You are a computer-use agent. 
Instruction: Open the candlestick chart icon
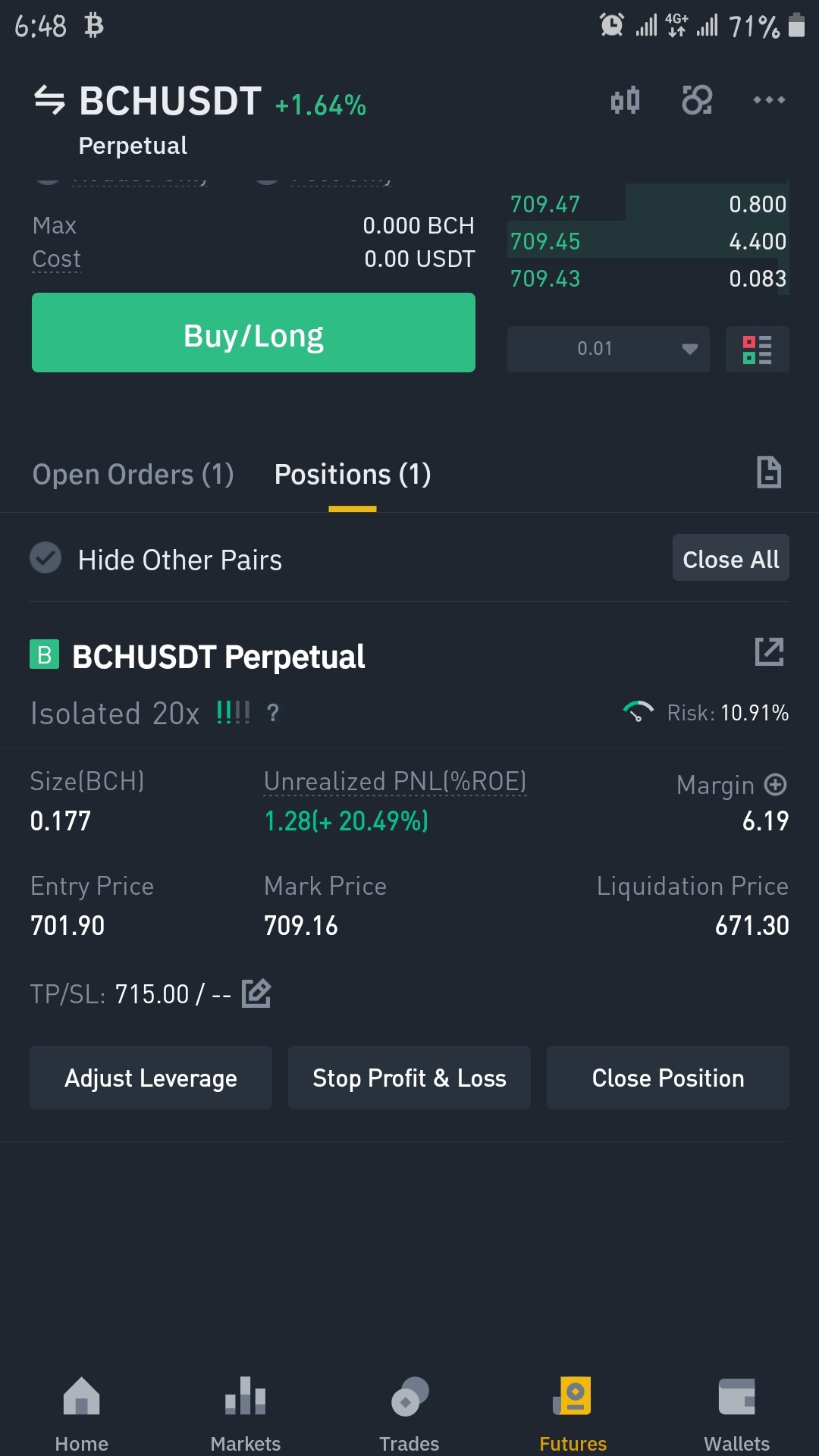pos(626,100)
